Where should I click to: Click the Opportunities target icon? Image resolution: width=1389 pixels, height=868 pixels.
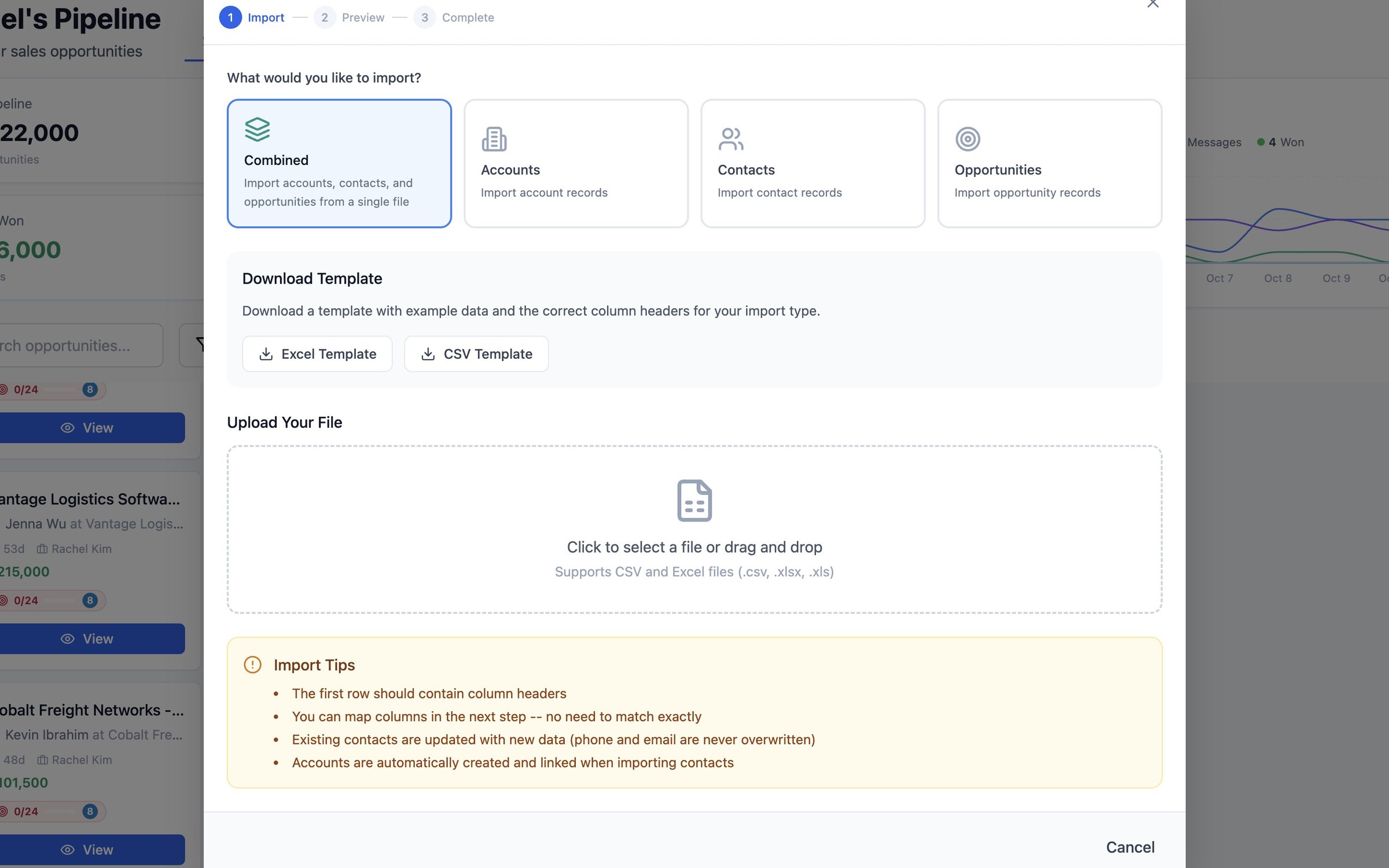tap(968, 139)
